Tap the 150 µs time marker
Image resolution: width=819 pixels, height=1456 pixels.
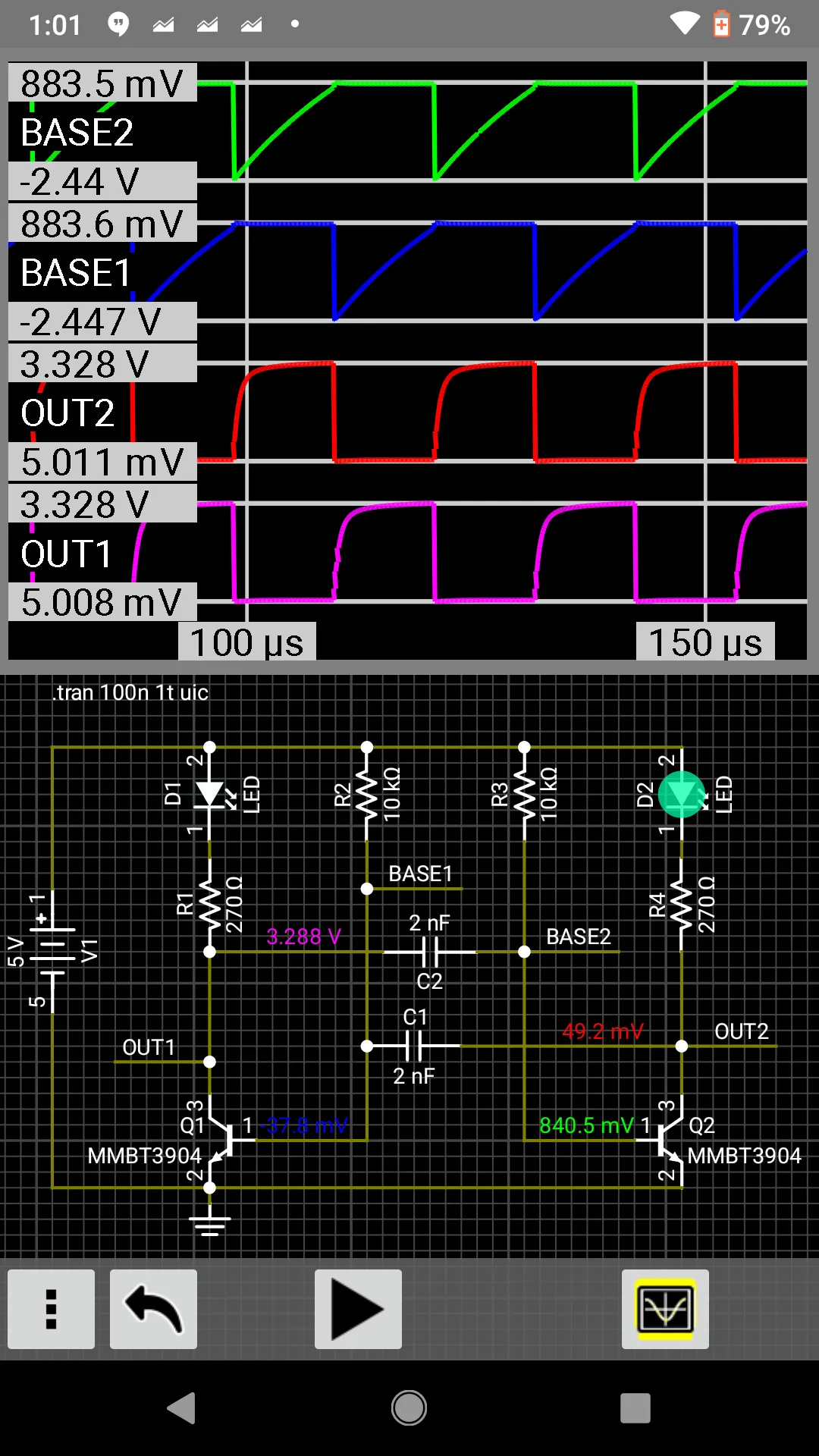(x=705, y=642)
